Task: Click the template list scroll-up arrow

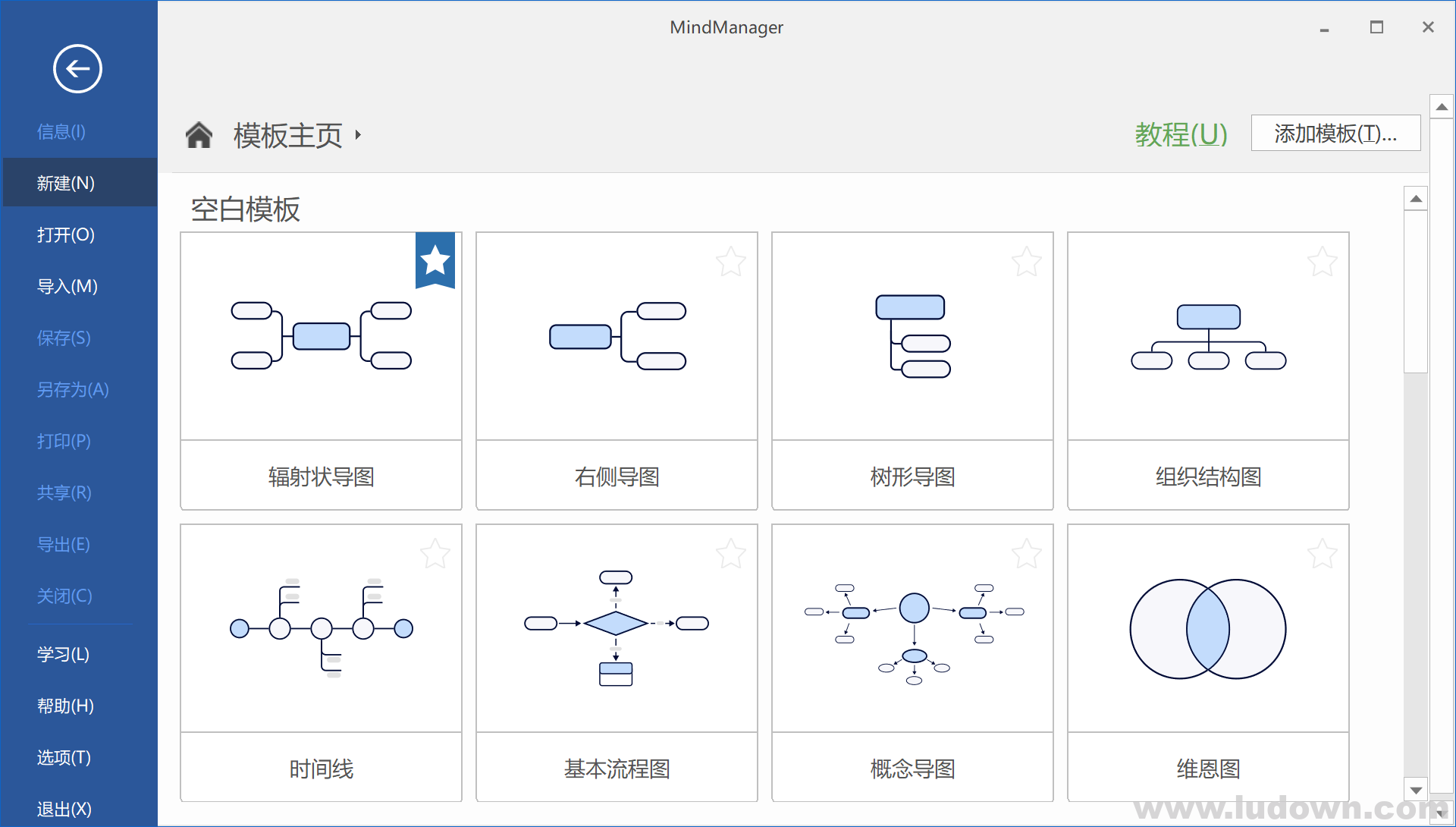Action: tap(1416, 199)
